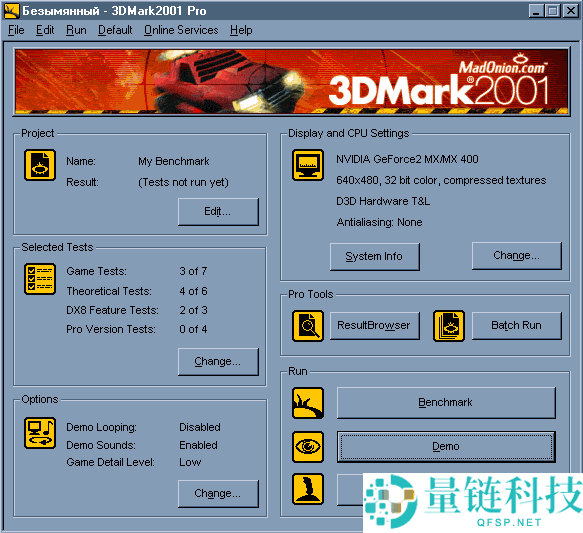Screen dimensions: 583x533
Task: Click the Benchmark run icon
Action: [x=307, y=403]
